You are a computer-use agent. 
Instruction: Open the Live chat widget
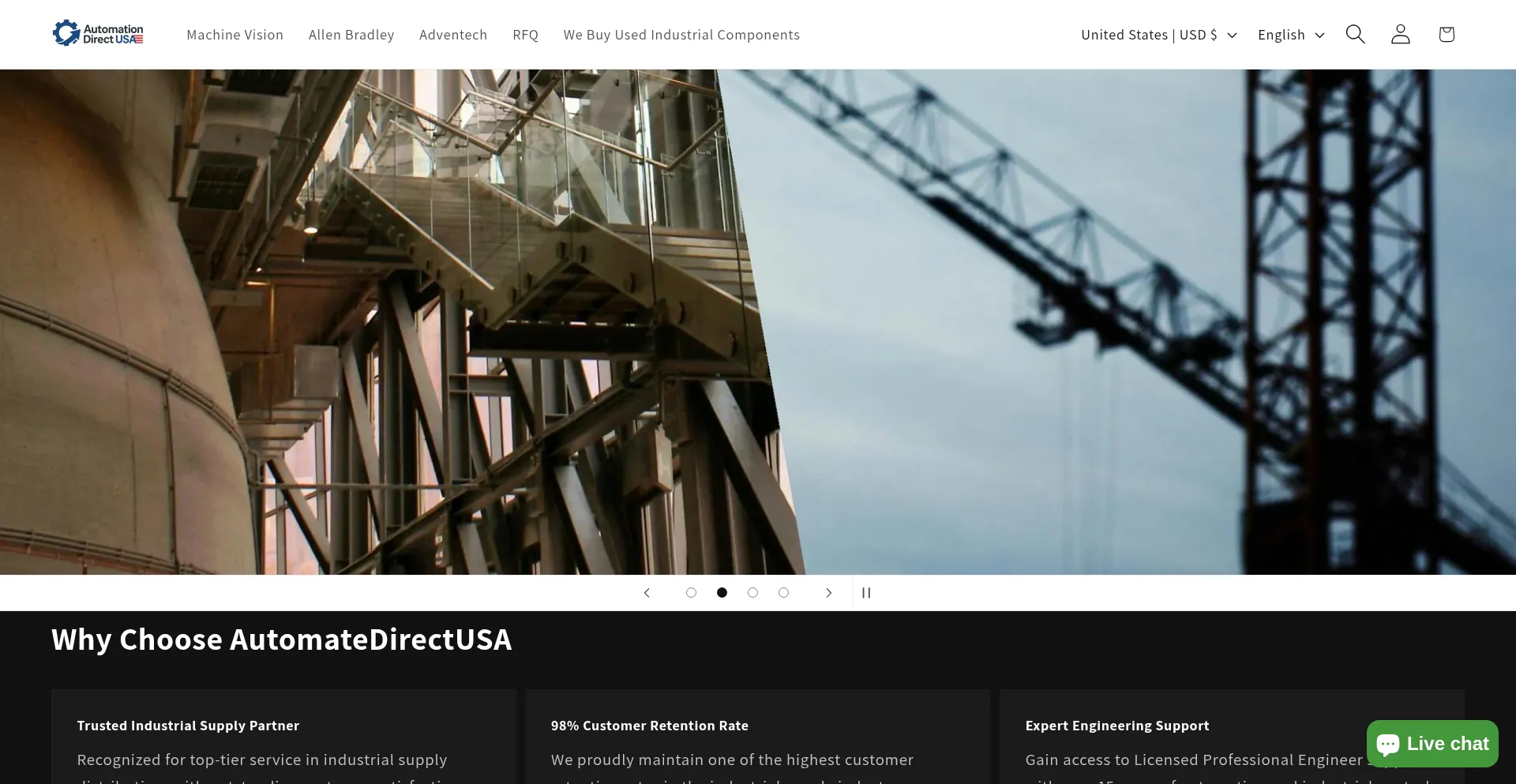click(1432, 743)
